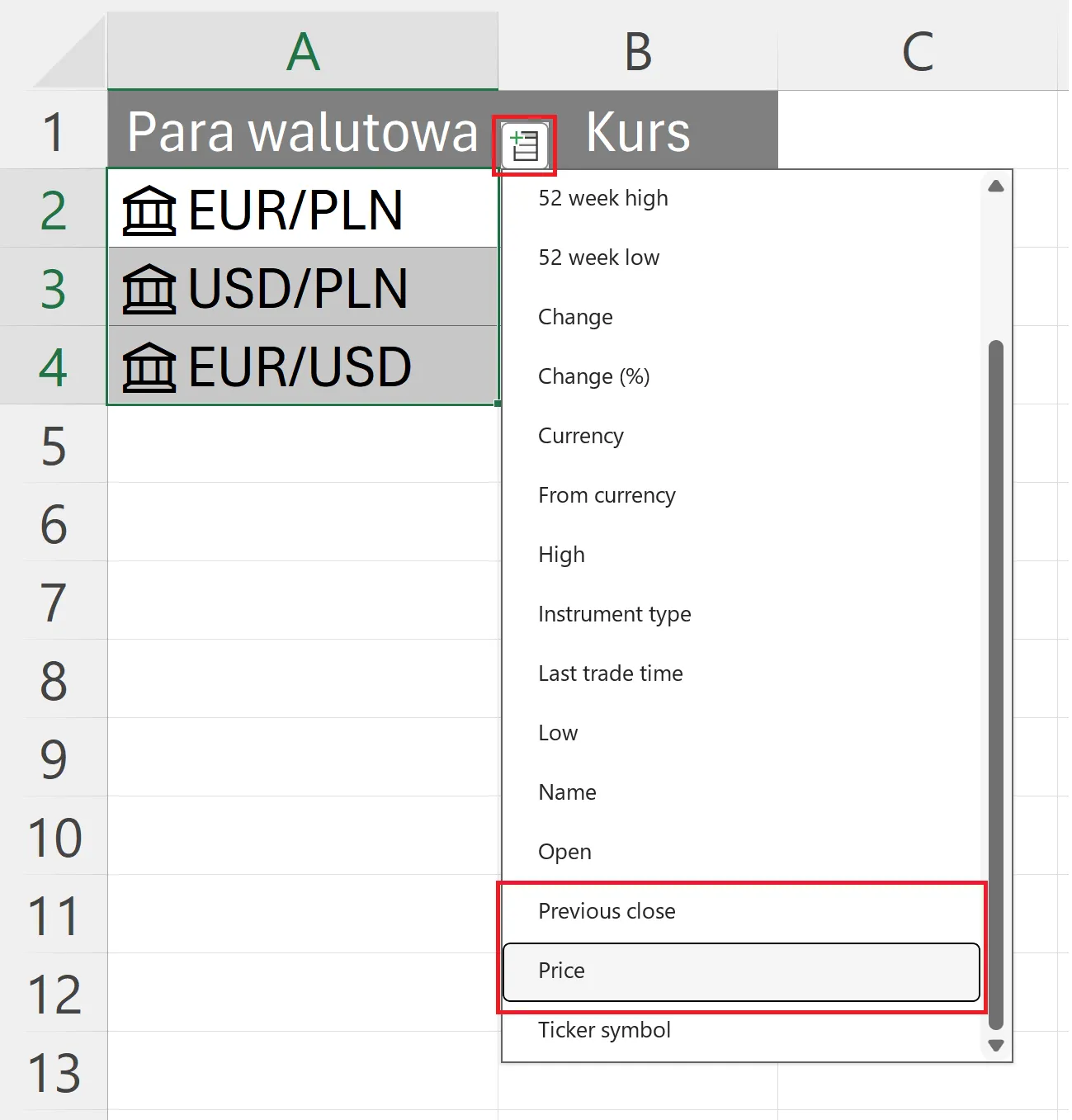Click row 5 header
This screenshot has height=1120, width=1072.
(x=54, y=446)
